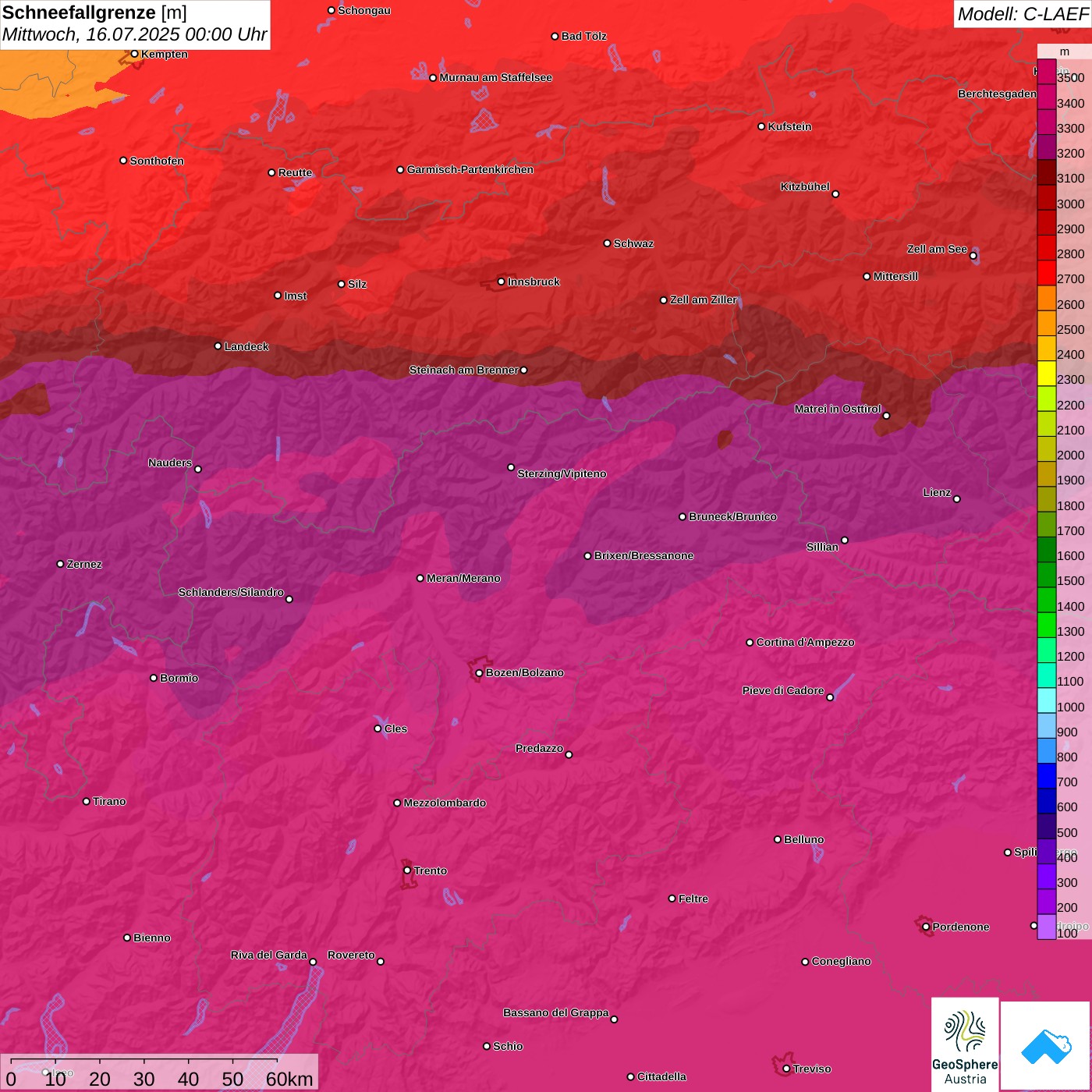Click the Rovereto city label
Viewport: 1092px width, 1092px height.
351,955
